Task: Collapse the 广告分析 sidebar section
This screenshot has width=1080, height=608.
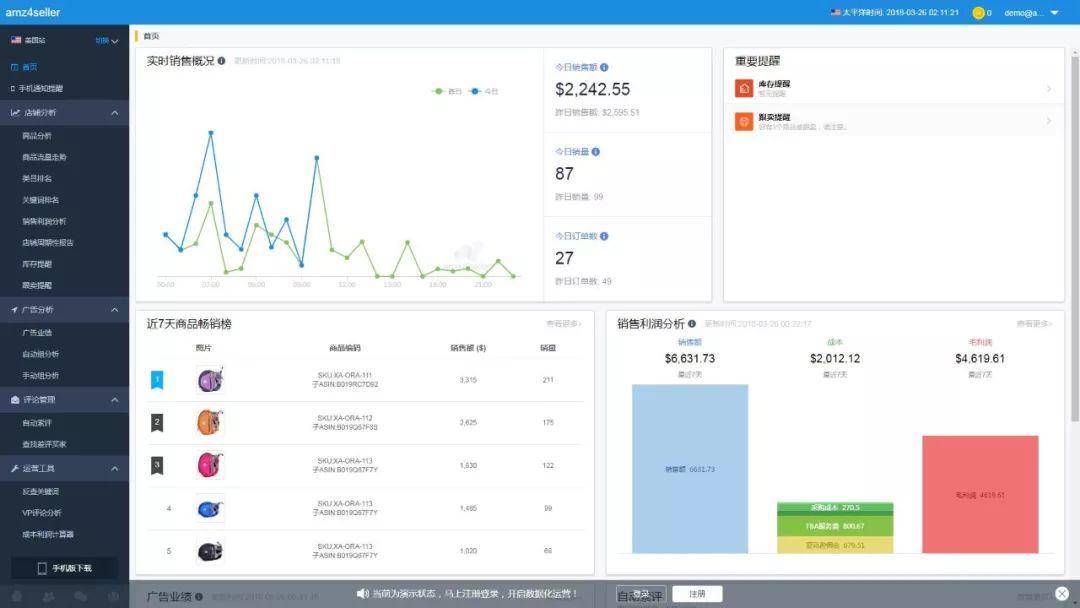Action: [114, 310]
